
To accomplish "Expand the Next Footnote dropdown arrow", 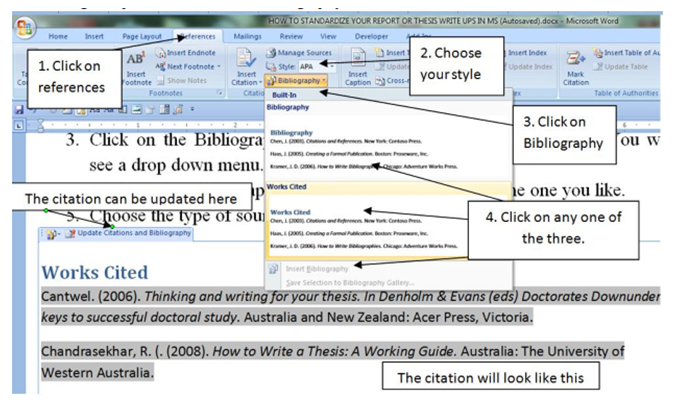I will pyautogui.click(x=219, y=67).
